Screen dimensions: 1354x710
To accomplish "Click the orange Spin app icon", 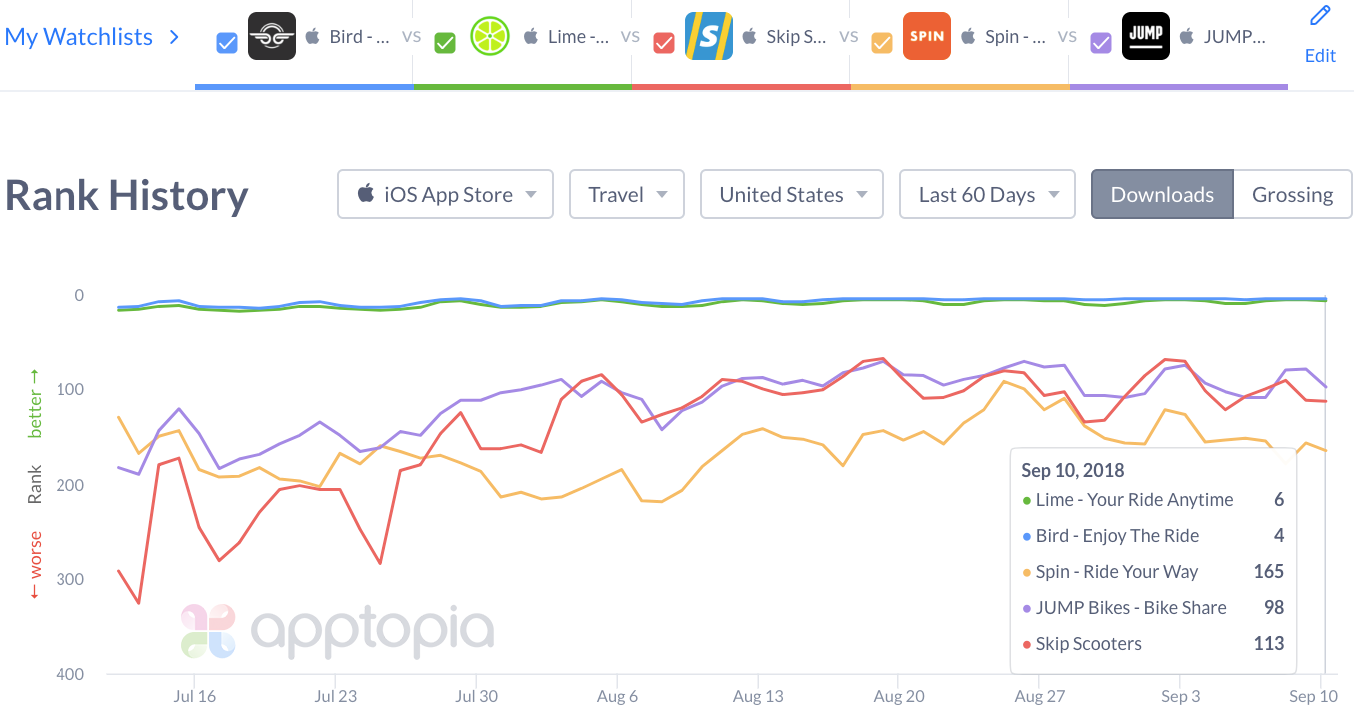I will 927,36.
